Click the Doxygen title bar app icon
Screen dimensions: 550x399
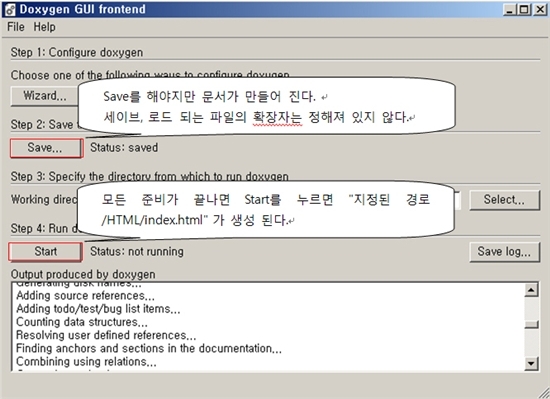(10, 10)
